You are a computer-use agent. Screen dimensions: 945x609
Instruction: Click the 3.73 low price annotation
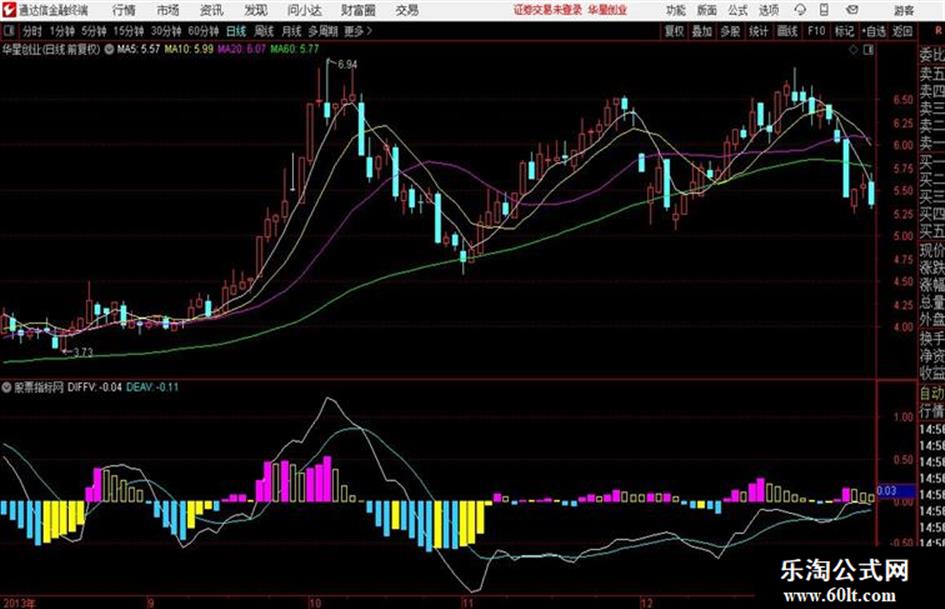[x=83, y=353]
